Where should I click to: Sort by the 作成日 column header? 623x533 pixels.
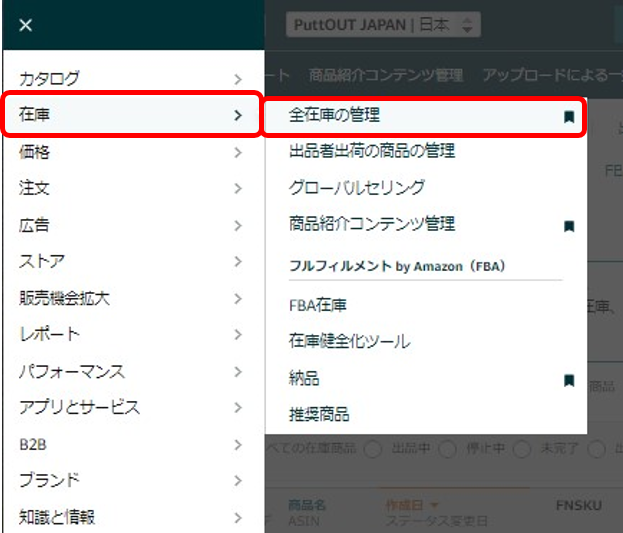tap(411, 505)
